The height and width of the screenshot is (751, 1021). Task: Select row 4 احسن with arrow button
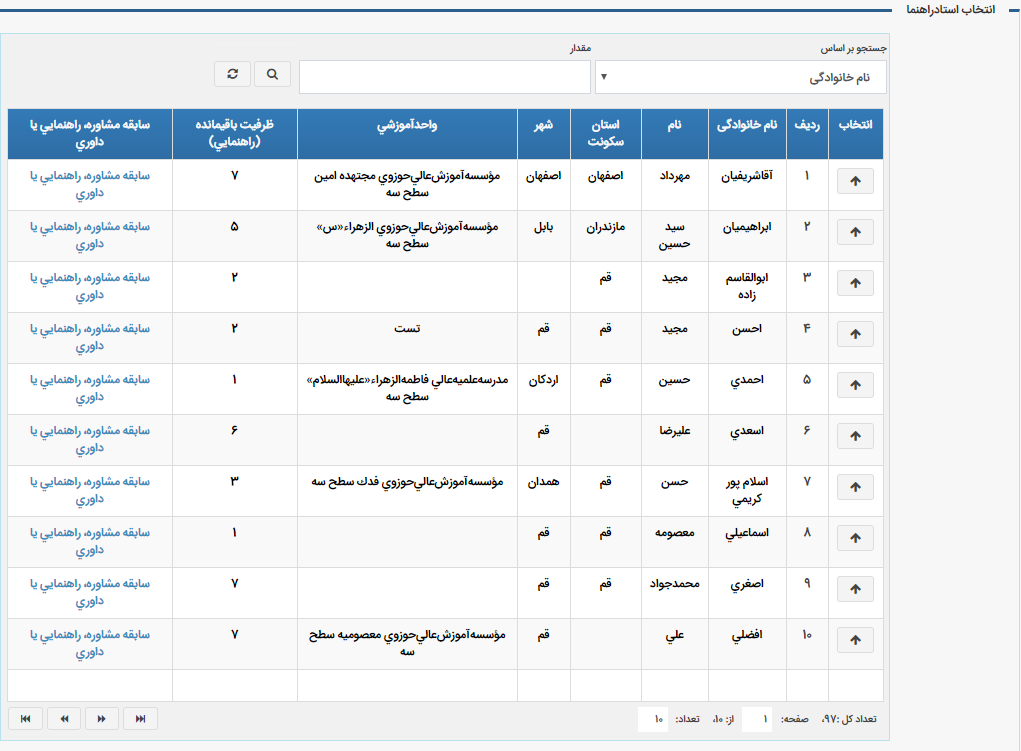coord(855,334)
